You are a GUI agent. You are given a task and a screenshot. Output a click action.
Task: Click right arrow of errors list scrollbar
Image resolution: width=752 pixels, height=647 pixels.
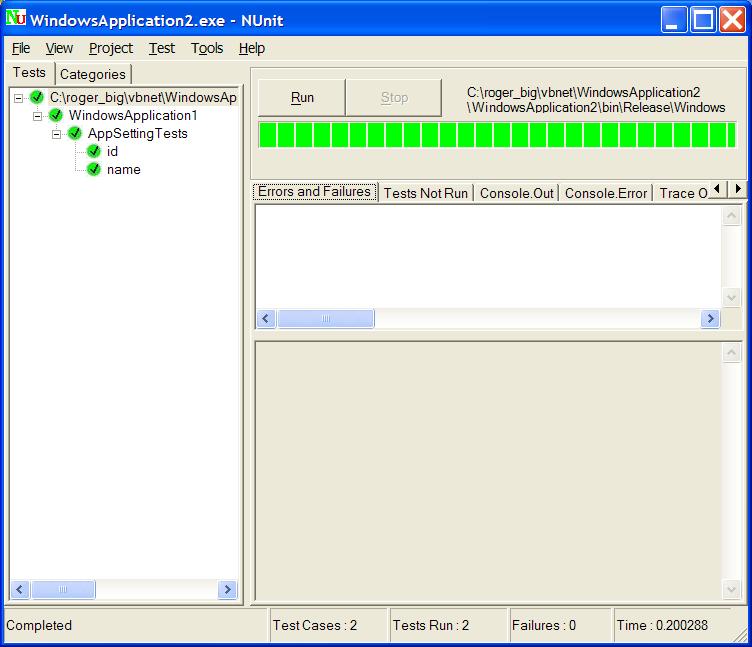711,318
